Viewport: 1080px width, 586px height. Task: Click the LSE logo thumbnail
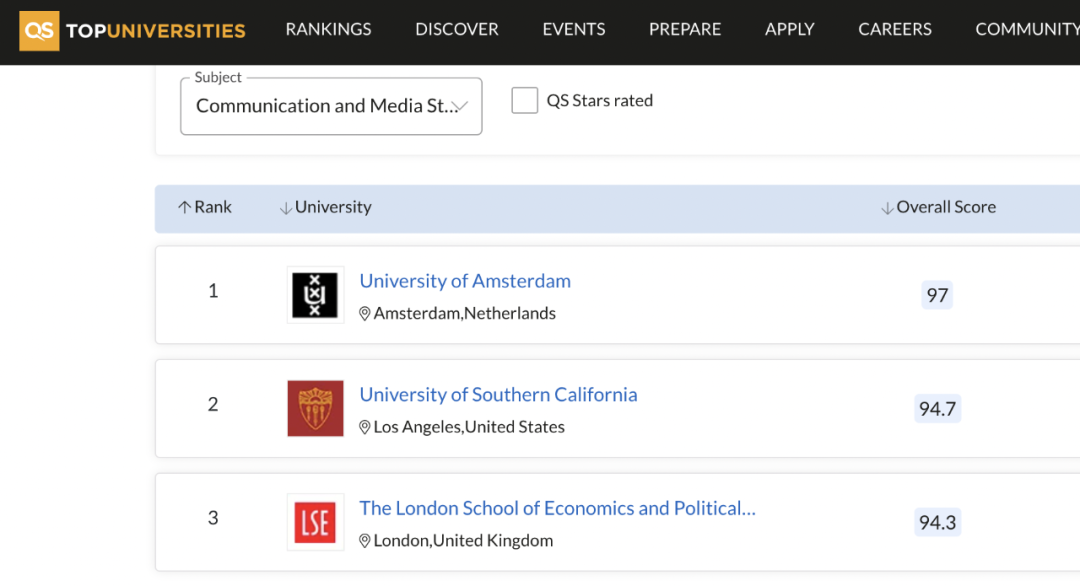pyautogui.click(x=315, y=522)
